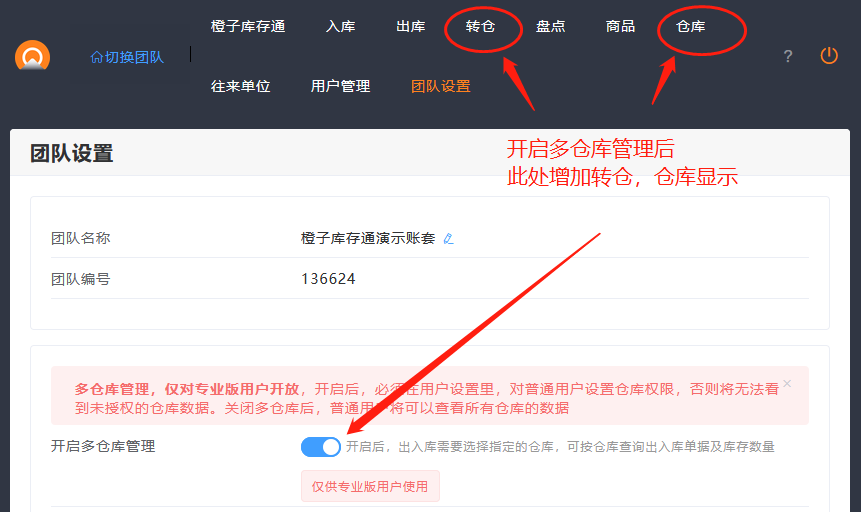This screenshot has height=512, width=861.
Task: Click the 仅供专业版用户使用 button
Action: [370, 487]
